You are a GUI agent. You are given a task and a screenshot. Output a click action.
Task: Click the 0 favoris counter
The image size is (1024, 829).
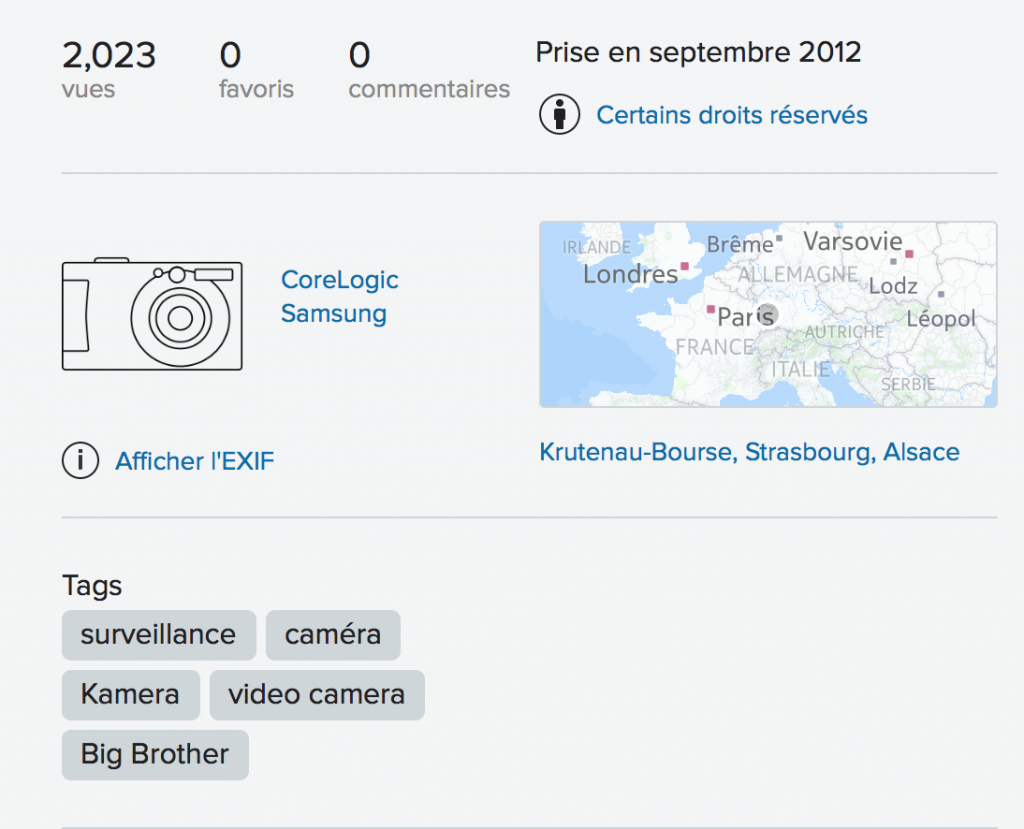coord(256,69)
